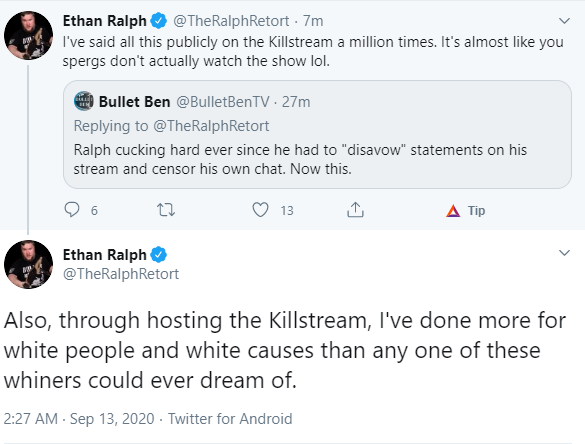Click the Brave Tip triangle icon

click(x=453, y=211)
